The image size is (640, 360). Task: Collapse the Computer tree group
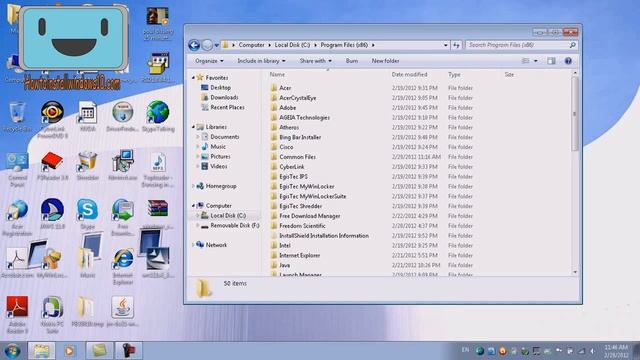tap(193, 206)
